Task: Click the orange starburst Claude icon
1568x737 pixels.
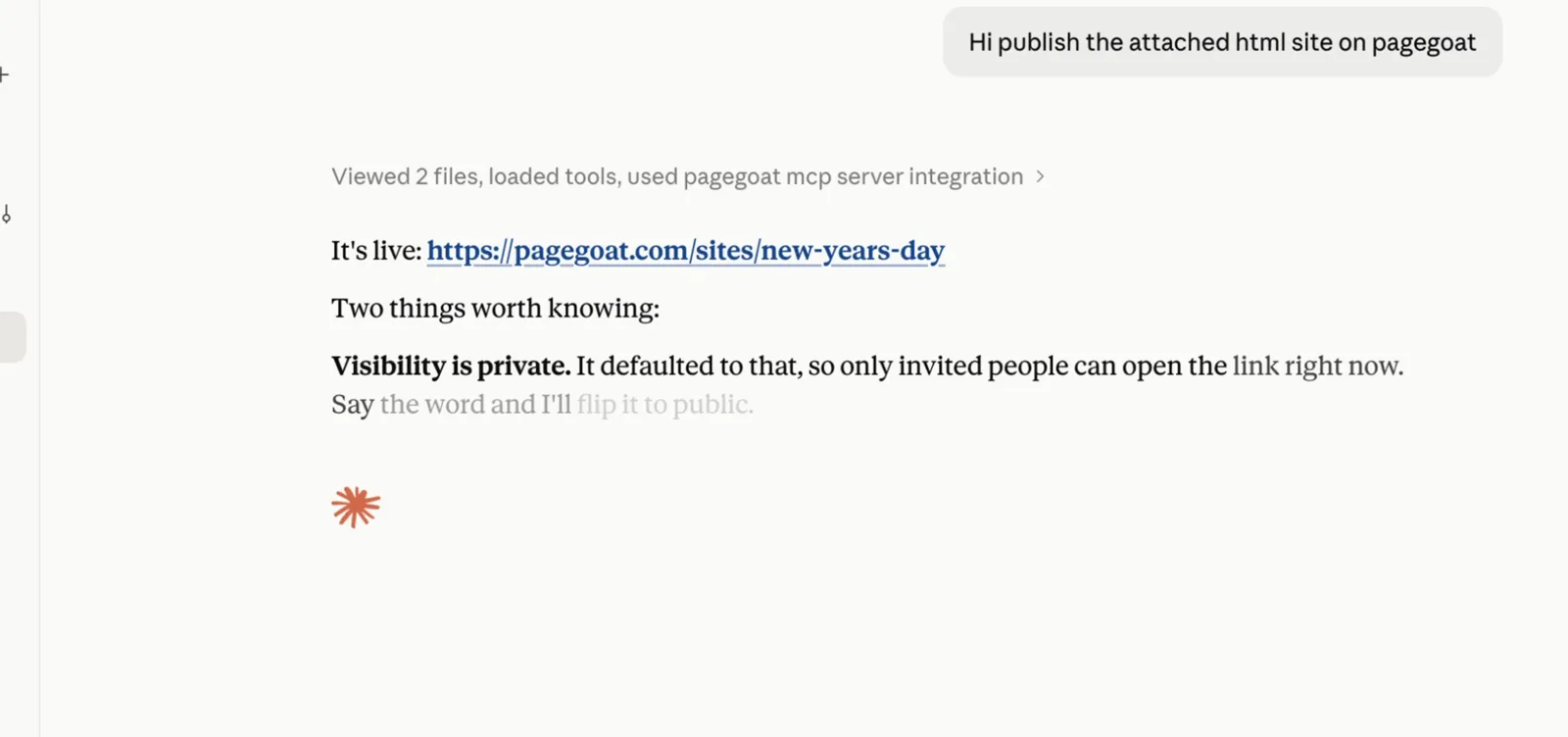Action: [x=356, y=507]
